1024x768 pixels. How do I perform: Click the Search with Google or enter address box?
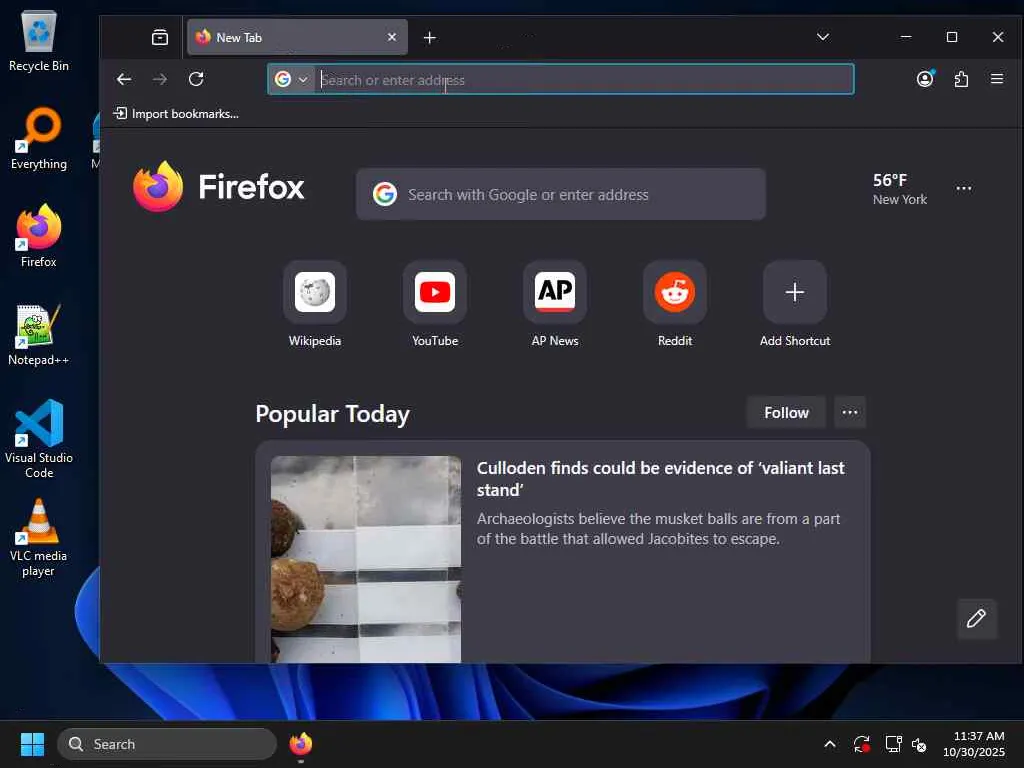click(560, 194)
